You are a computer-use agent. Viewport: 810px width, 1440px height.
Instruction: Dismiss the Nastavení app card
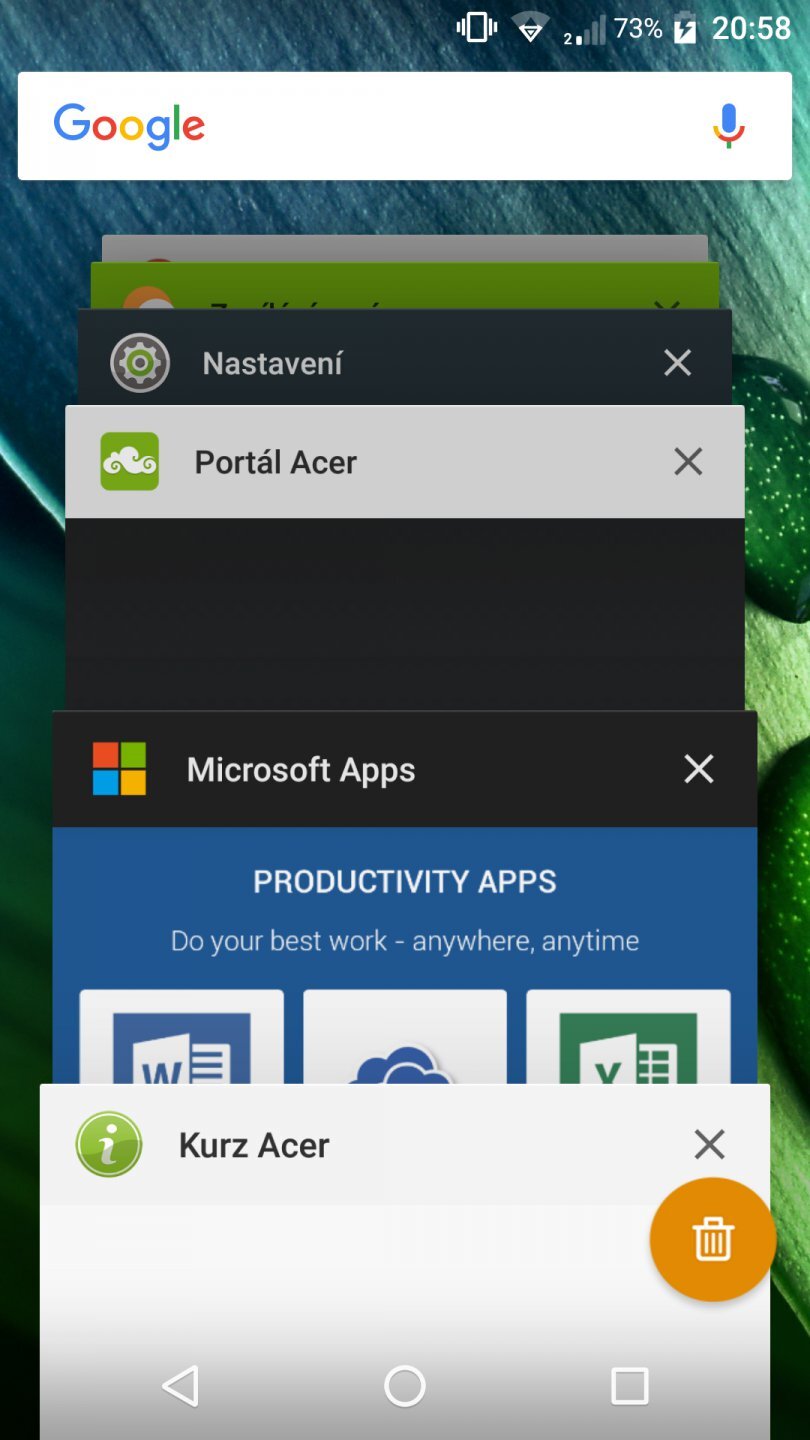[x=677, y=362]
